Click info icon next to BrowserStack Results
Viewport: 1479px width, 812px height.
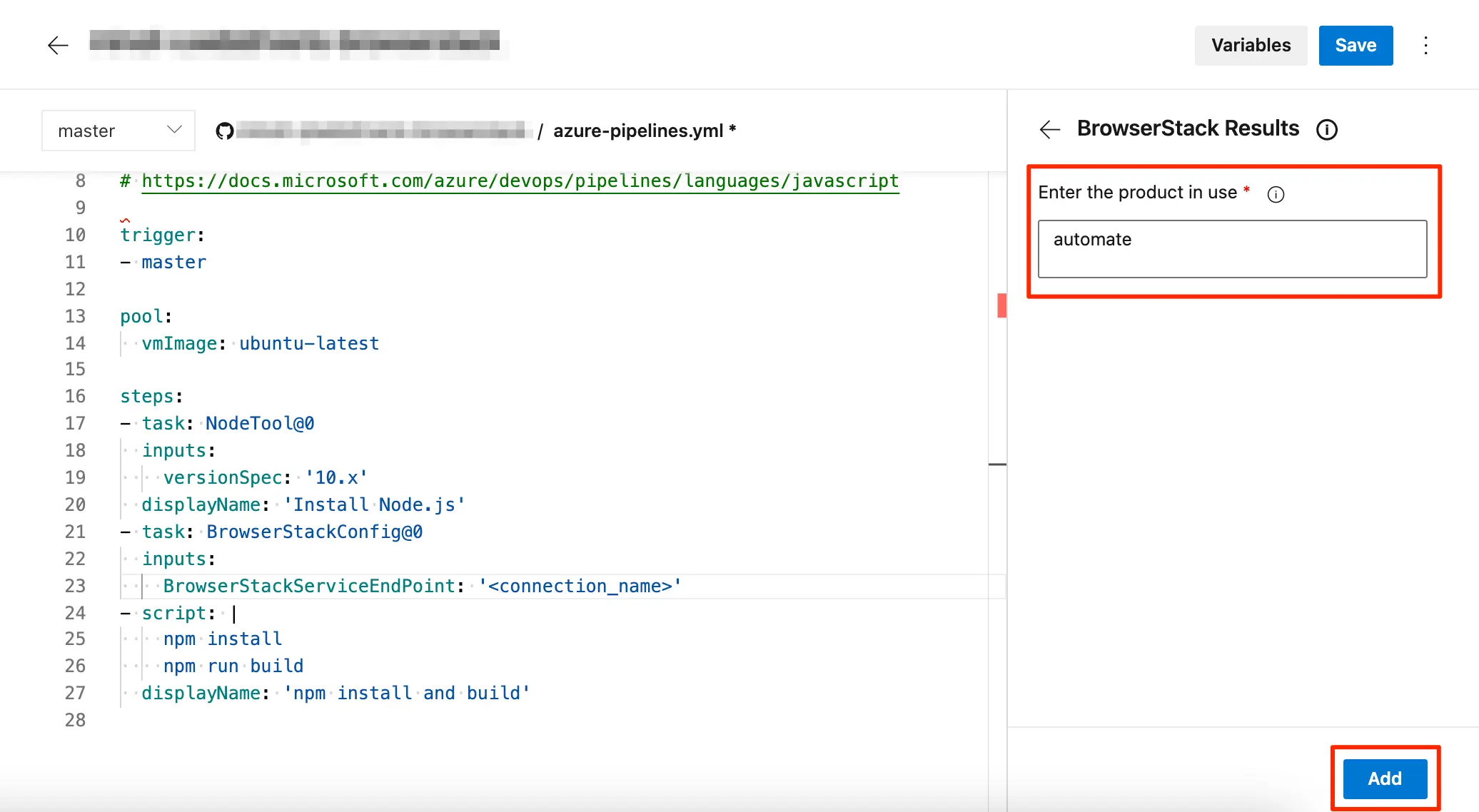click(1326, 130)
